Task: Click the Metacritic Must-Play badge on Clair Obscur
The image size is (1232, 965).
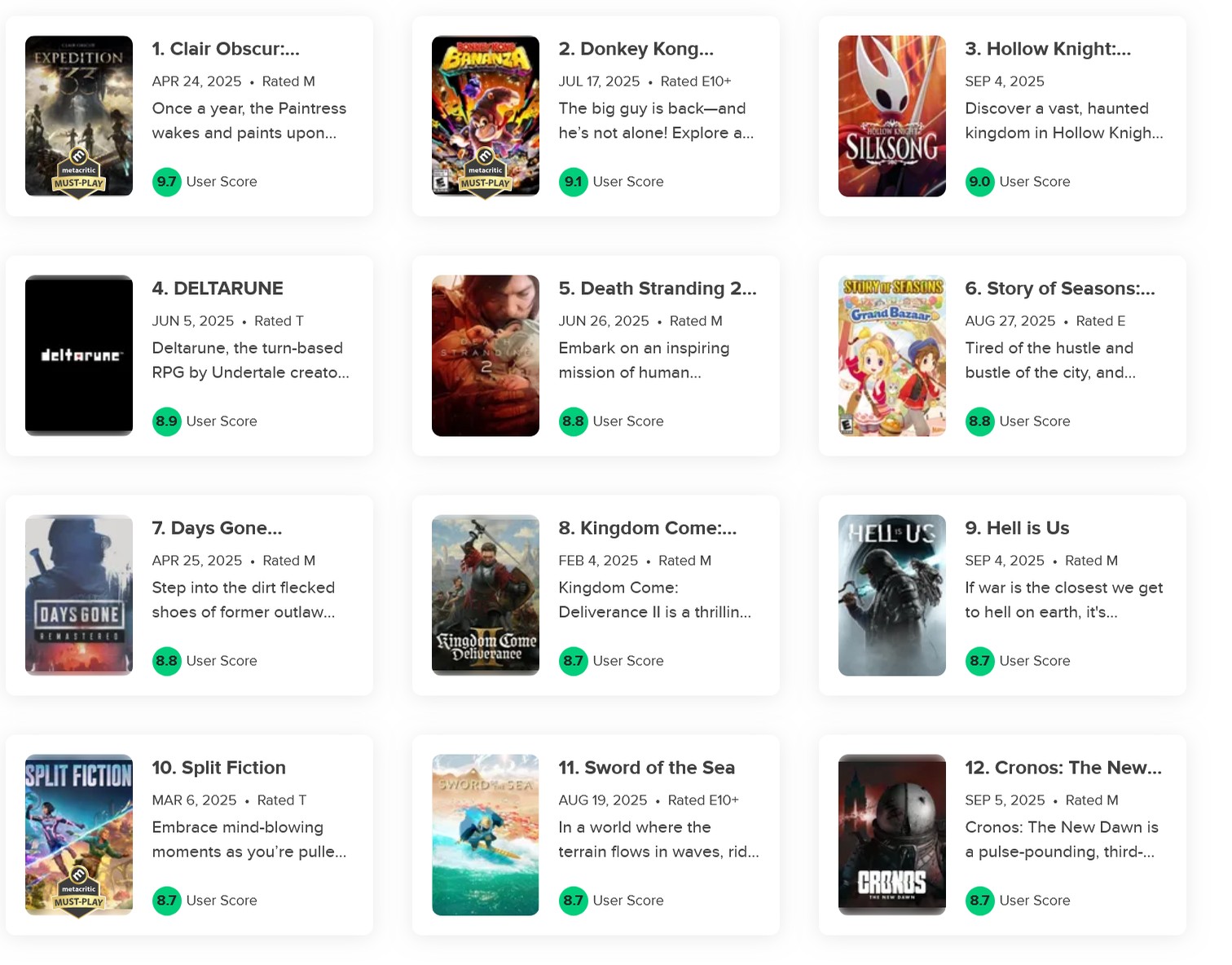Action: click(x=78, y=171)
